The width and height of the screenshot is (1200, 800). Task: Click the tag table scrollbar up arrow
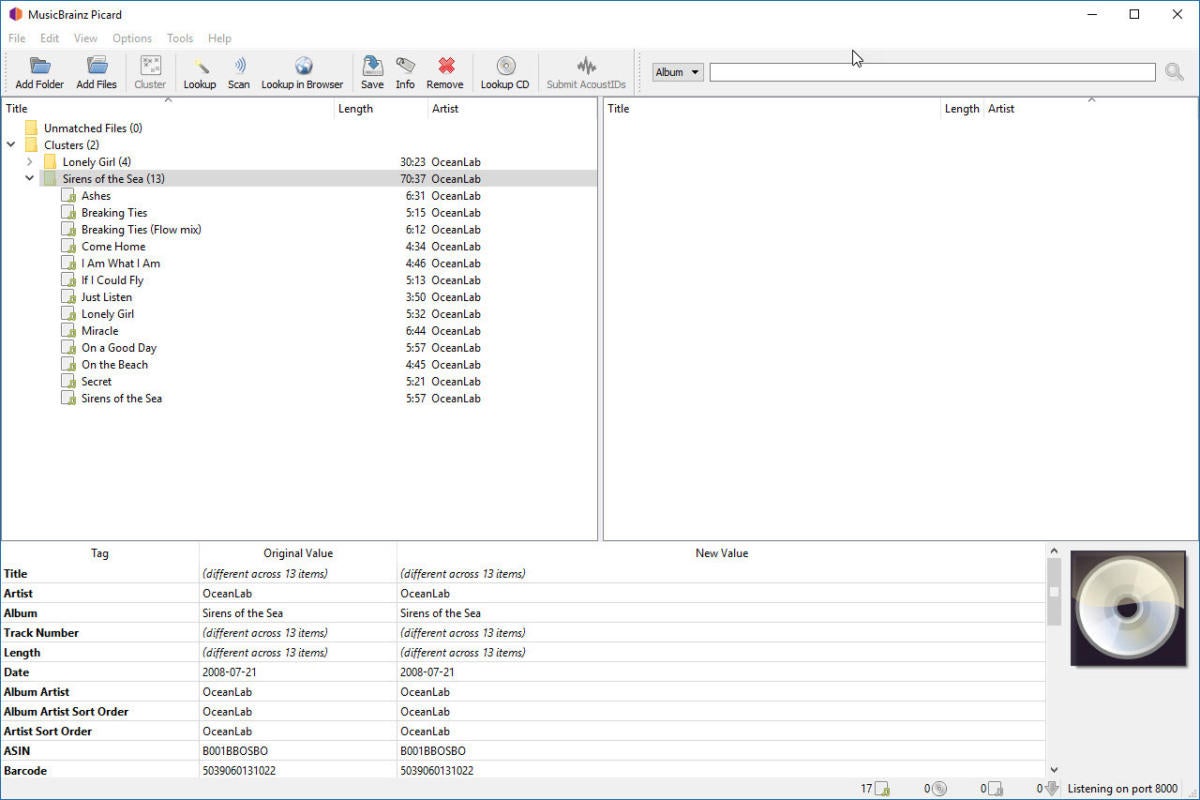pos(1054,551)
